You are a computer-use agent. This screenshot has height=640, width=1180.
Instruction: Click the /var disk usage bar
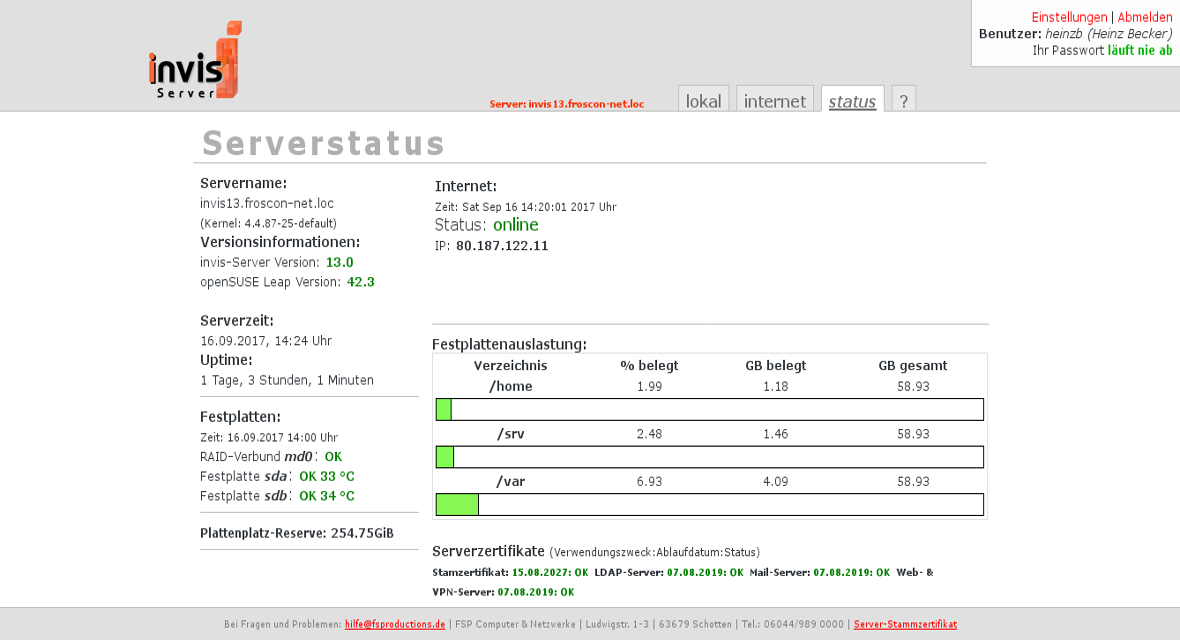710,504
